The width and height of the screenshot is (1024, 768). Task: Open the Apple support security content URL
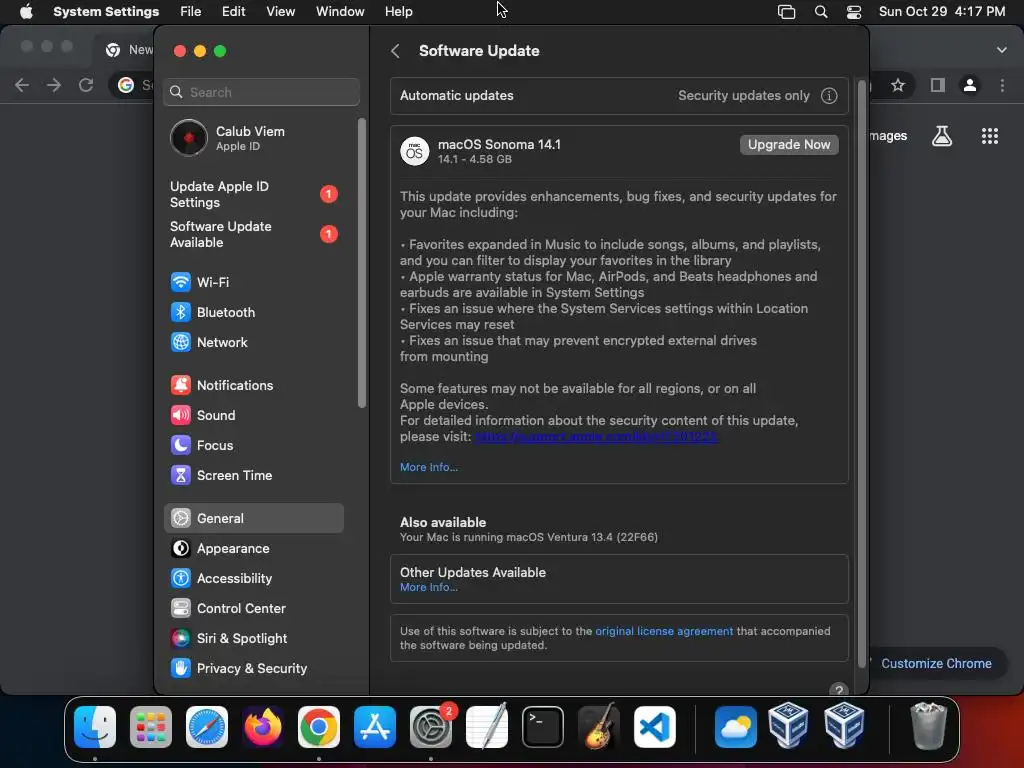click(596, 436)
